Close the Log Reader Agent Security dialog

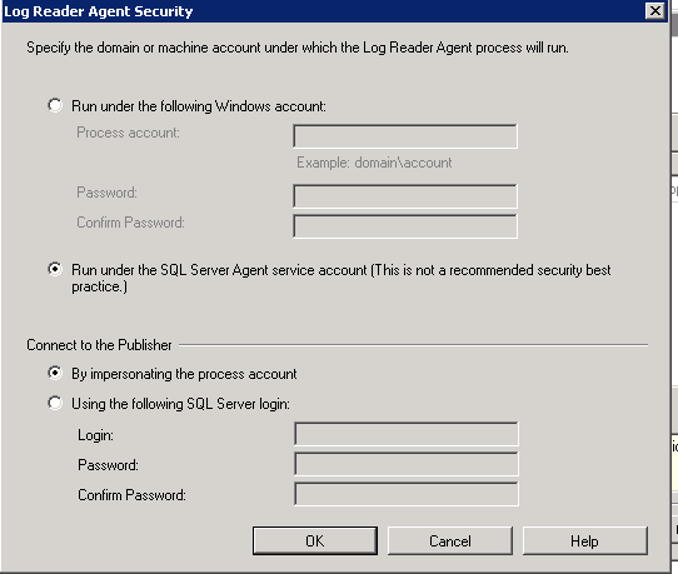point(655,10)
